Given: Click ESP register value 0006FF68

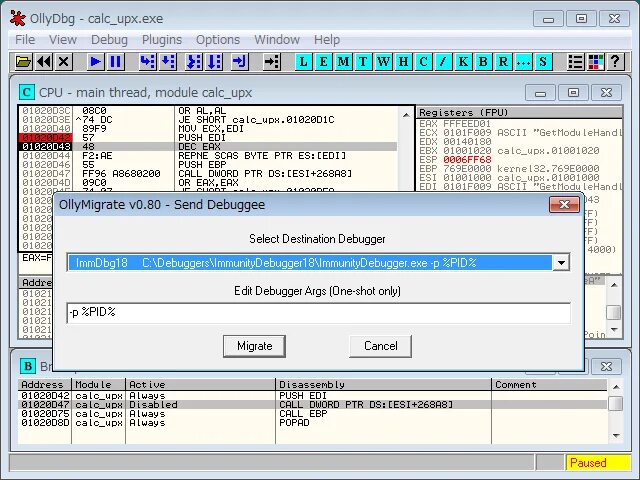Looking at the screenshot, I should click(467, 160).
